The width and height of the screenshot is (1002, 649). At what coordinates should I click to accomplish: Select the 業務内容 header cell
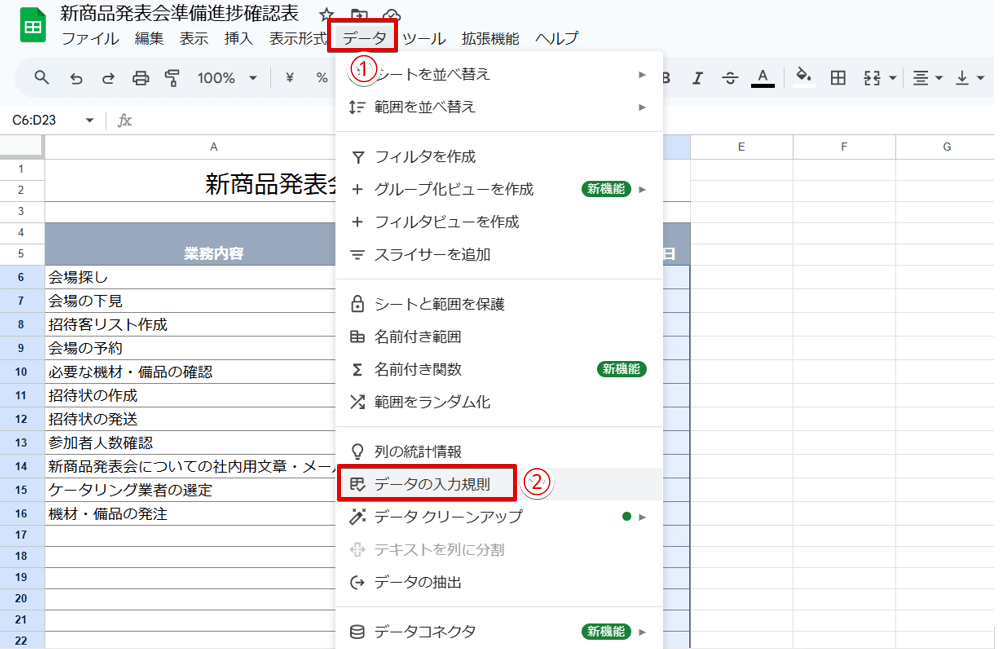click(190, 244)
